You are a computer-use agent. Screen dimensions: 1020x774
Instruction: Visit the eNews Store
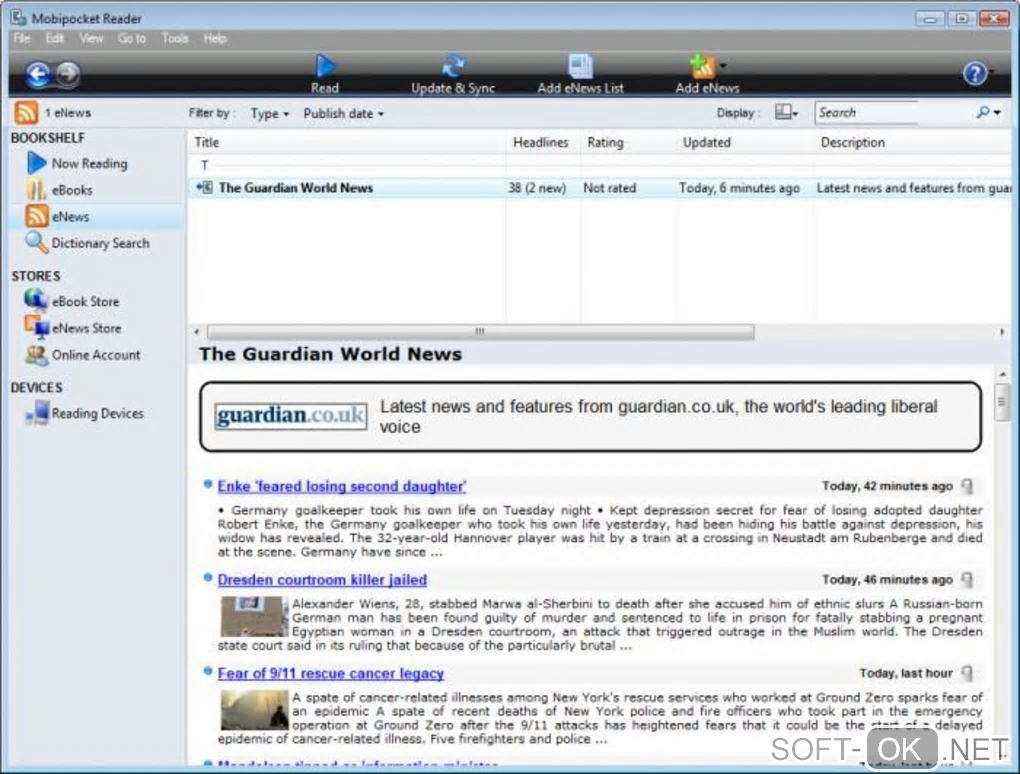click(x=73, y=328)
